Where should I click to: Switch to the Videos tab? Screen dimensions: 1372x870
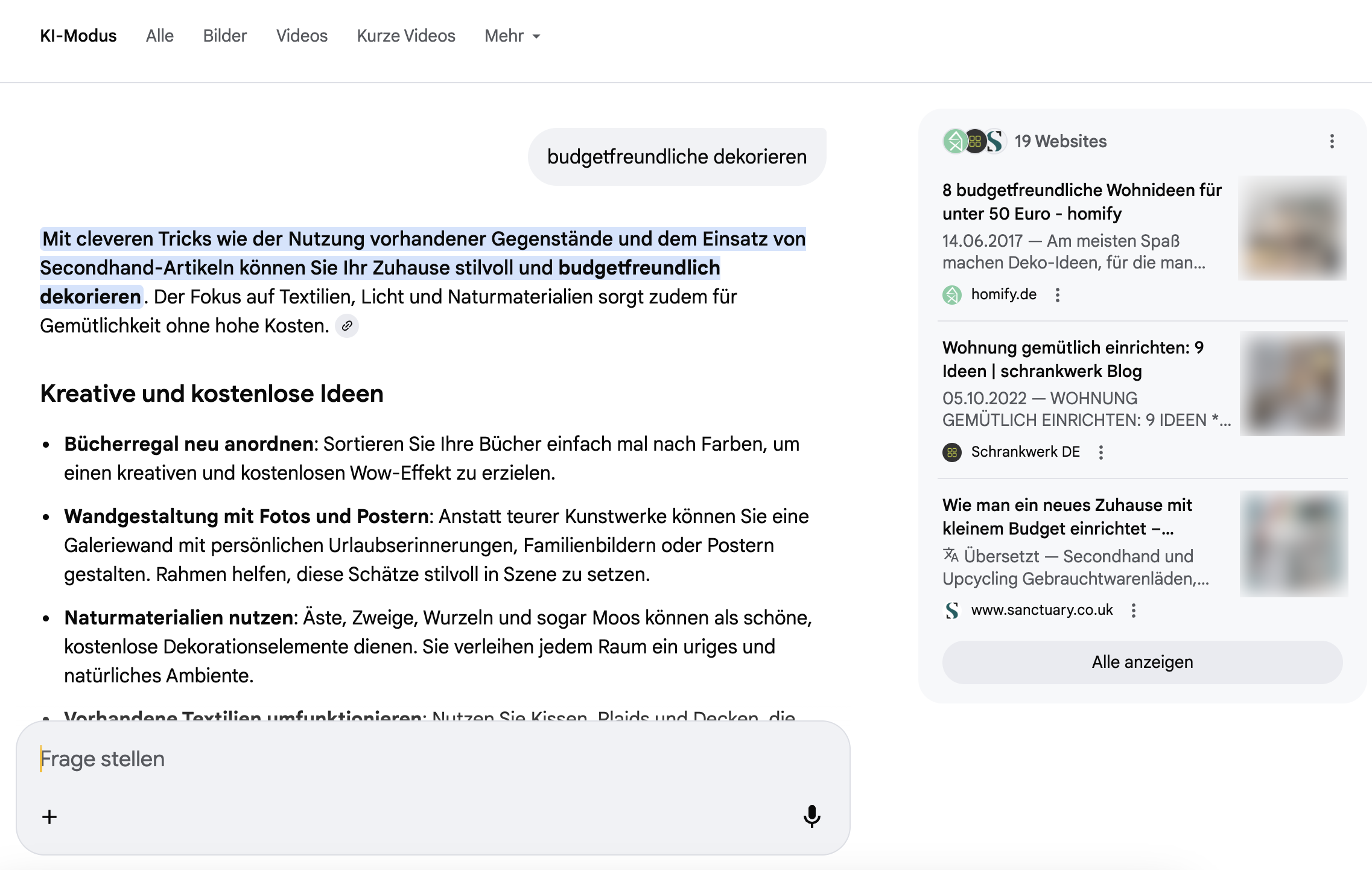302,36
